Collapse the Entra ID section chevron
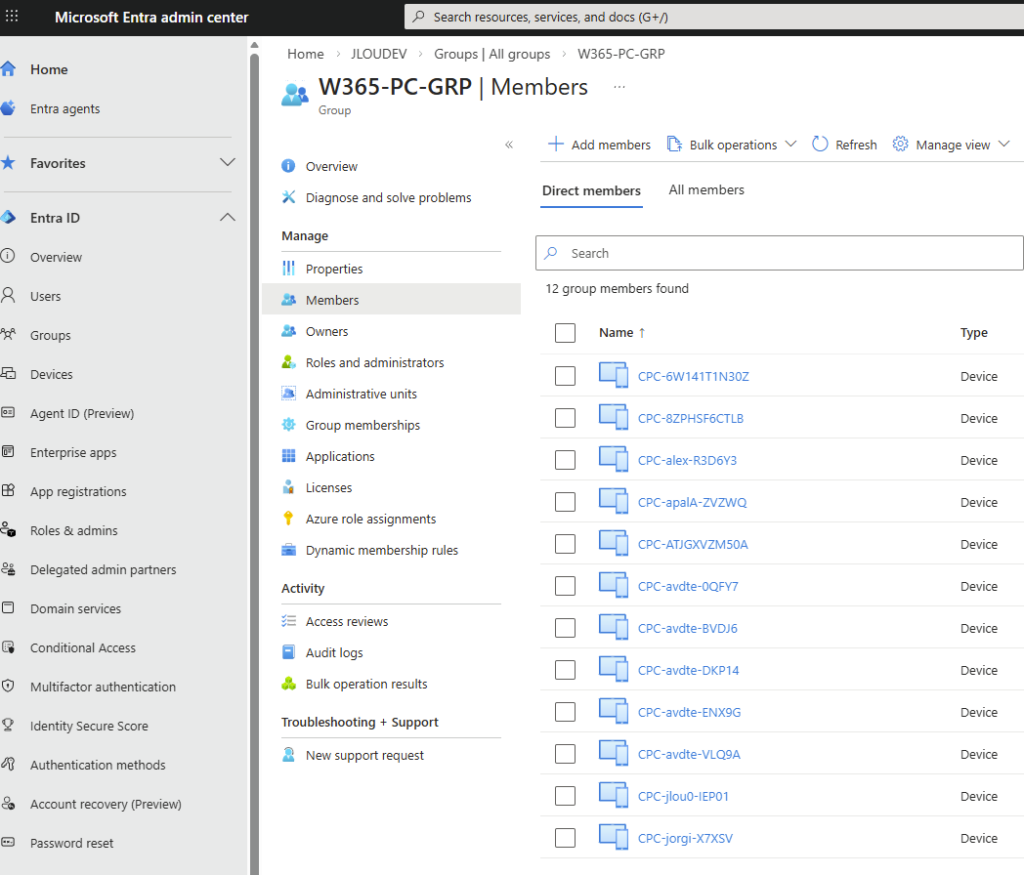This screenshot has width=1024, height=875. coord(227,218)
